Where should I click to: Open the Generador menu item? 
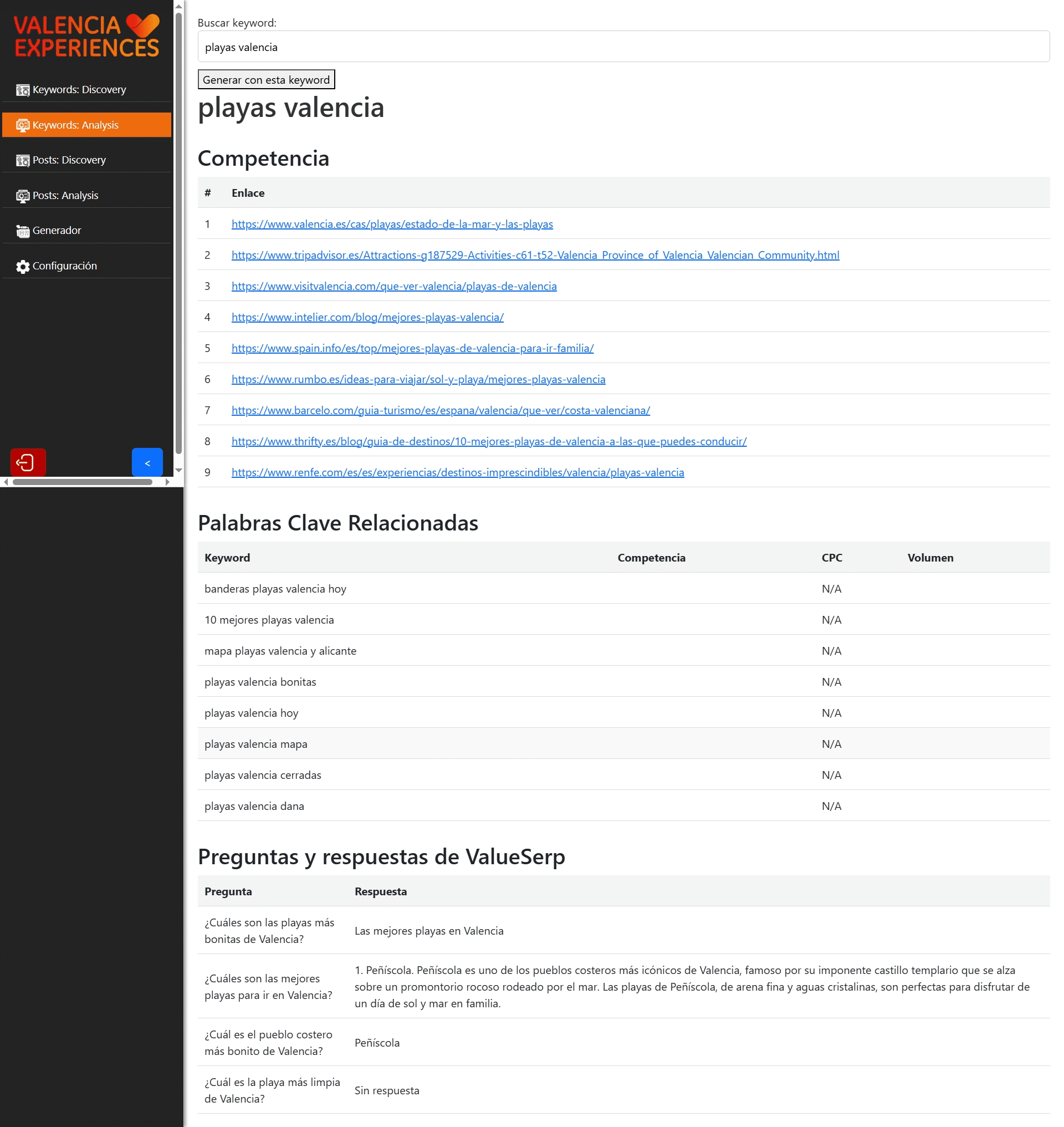pos(57,231)
